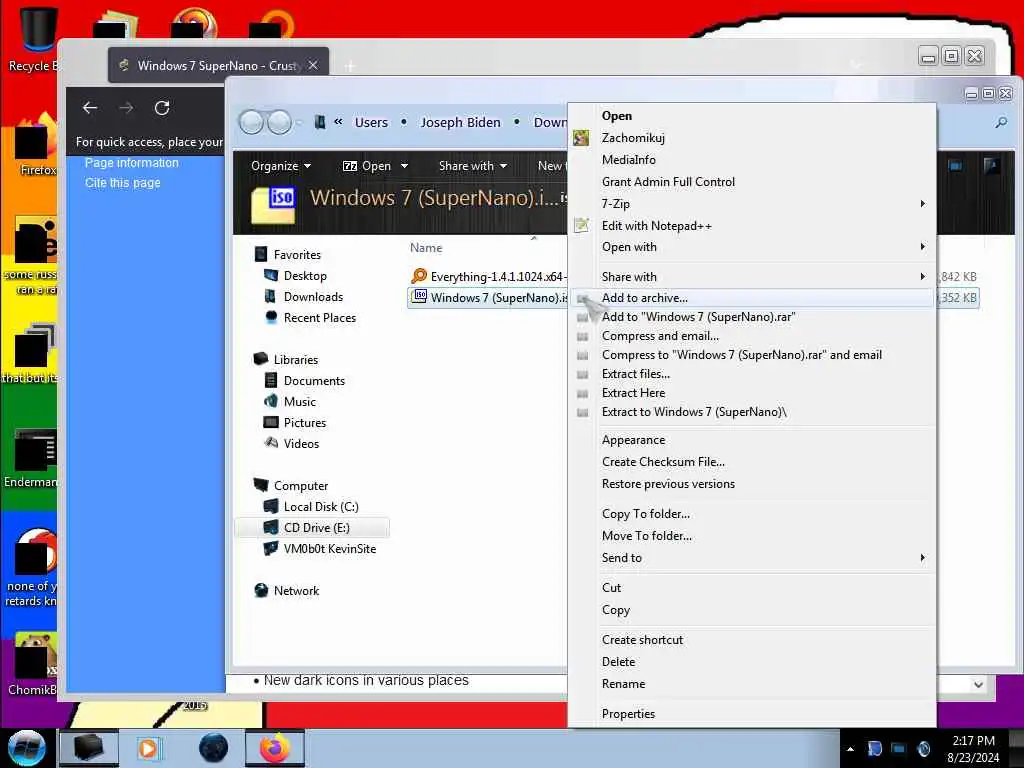
Task: Click WinRAR icon beside Compress and email
Action: pyautogui.click(x=583, y=336)
